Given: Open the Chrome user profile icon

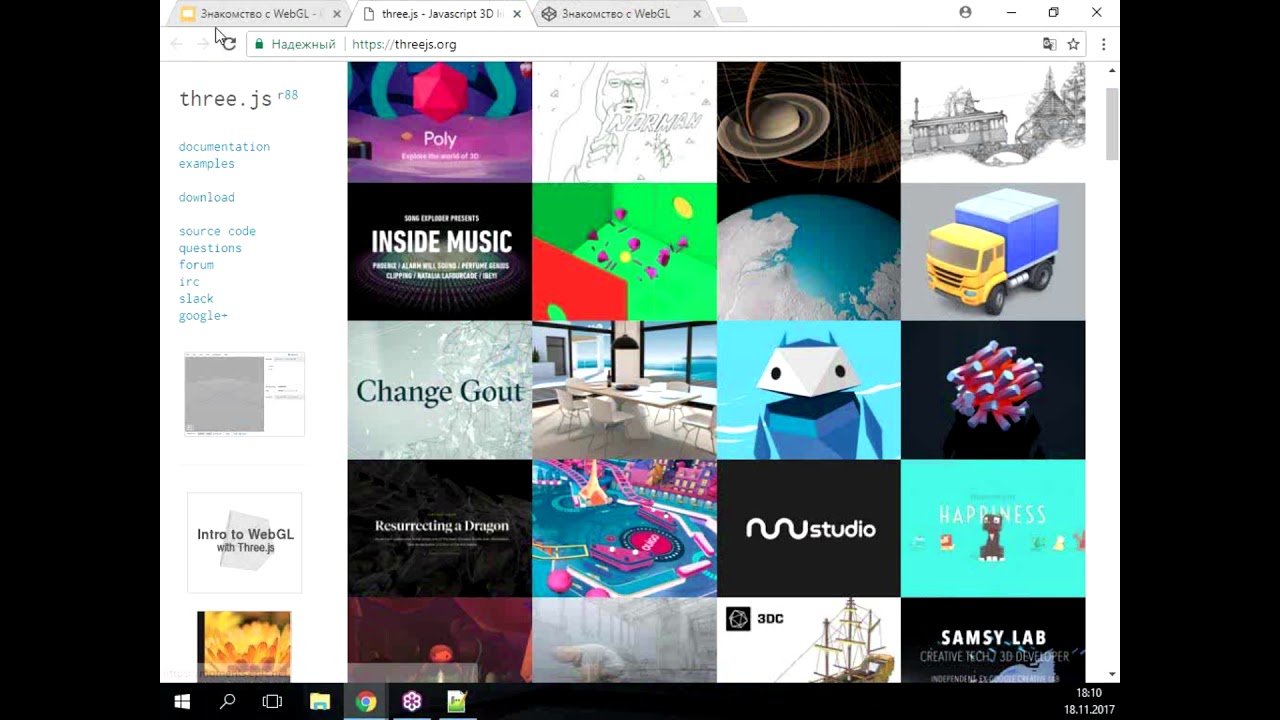Looking at the screenshot, I should (x=965, y=12).
